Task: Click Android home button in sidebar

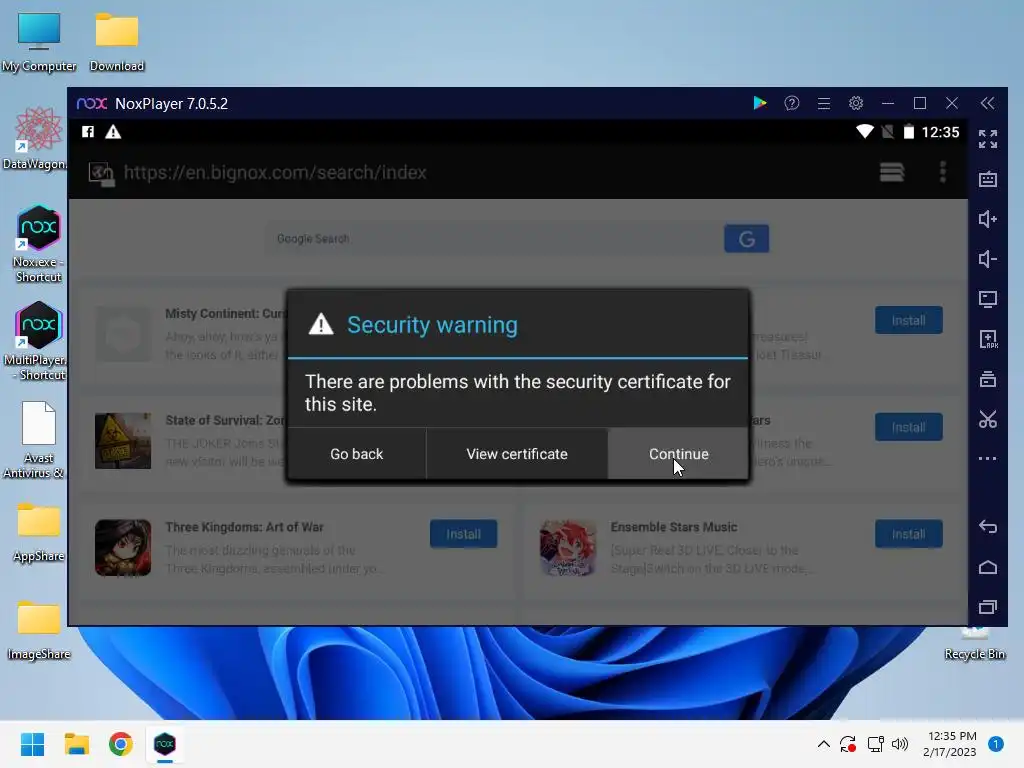Action: [987, 567]
